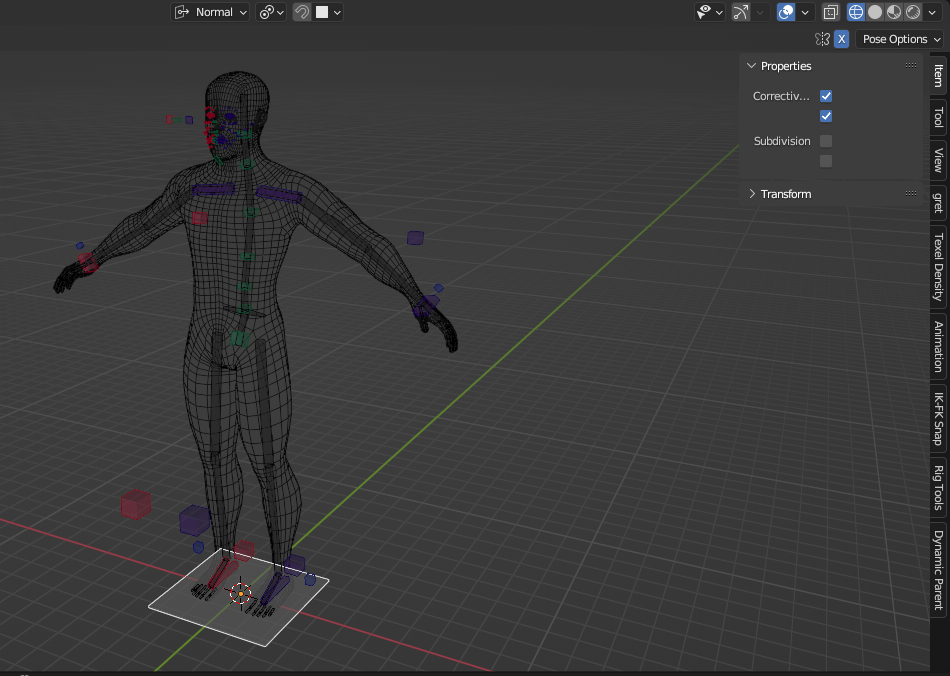Screen dimensions: 950x676
Task: Click the pose mirror butterfly icon
Action: click(x=822, y=39)
